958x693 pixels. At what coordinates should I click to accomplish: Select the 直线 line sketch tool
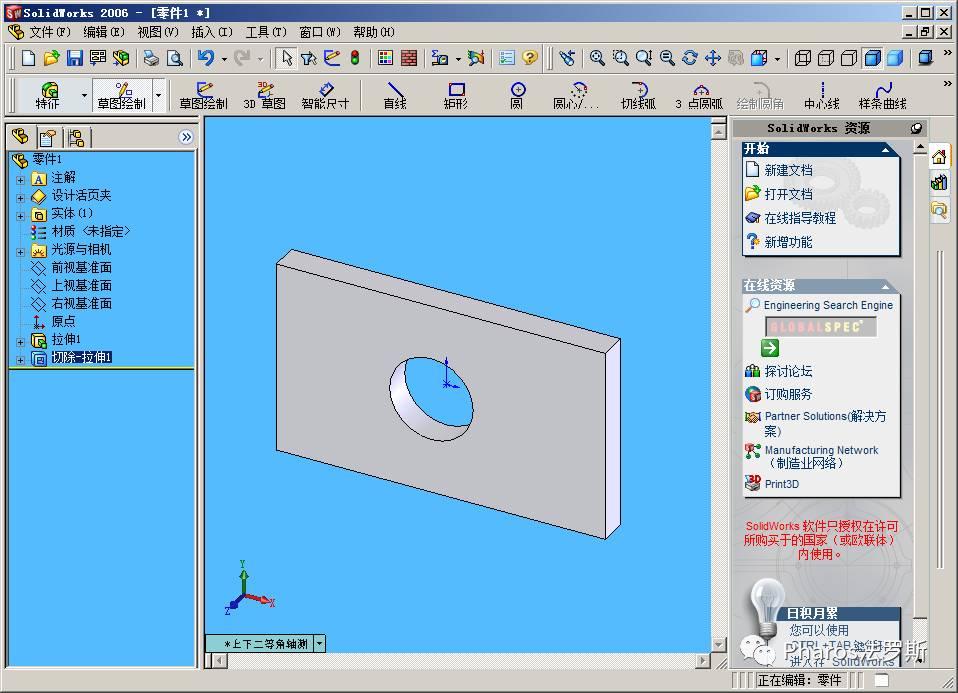395,96
